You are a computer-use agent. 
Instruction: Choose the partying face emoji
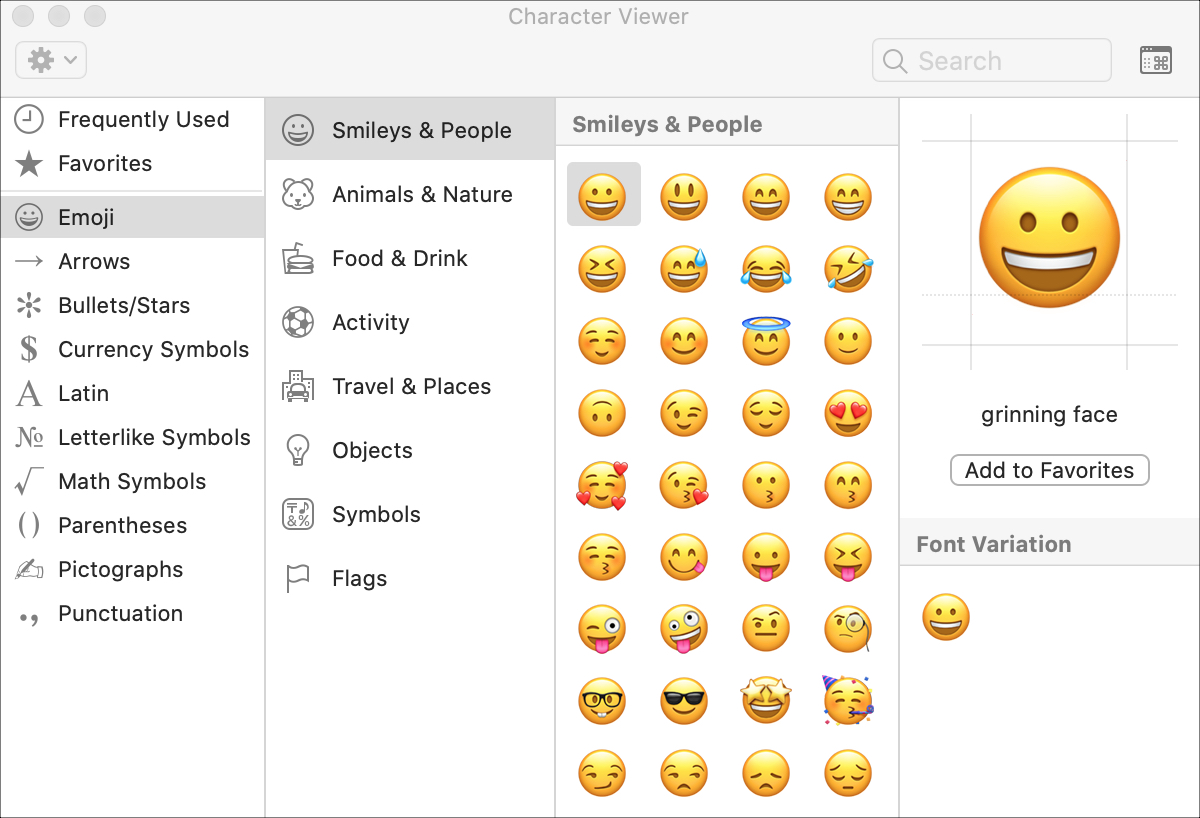[x=848, y=700]
